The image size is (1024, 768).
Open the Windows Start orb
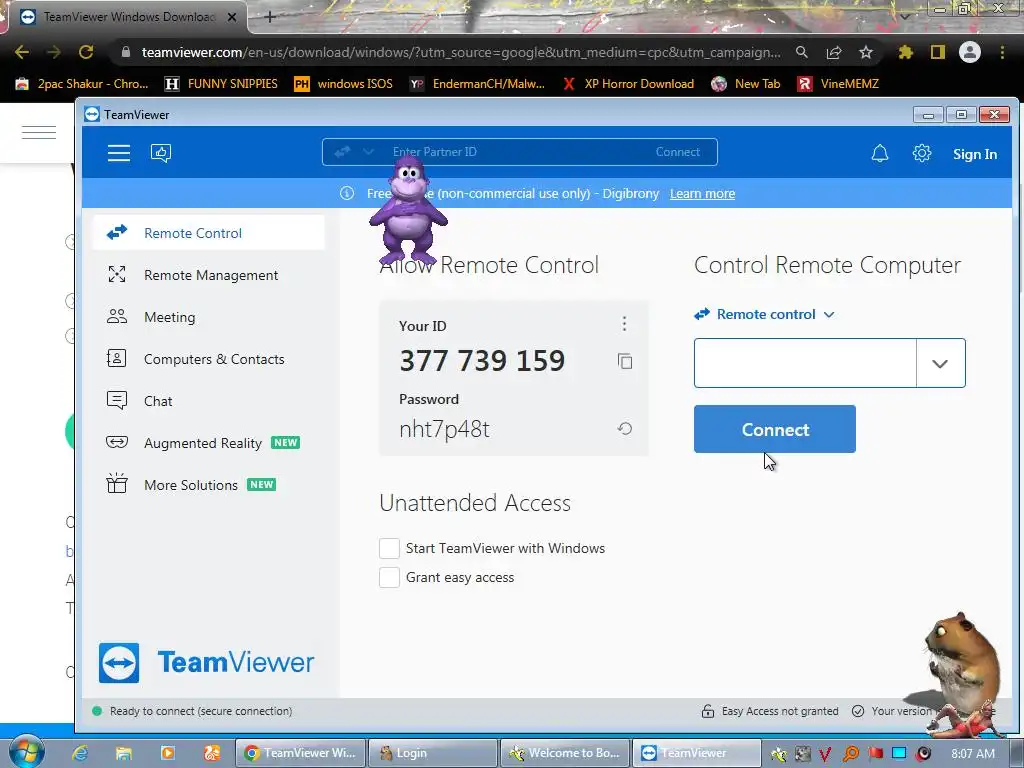point(26,752)
